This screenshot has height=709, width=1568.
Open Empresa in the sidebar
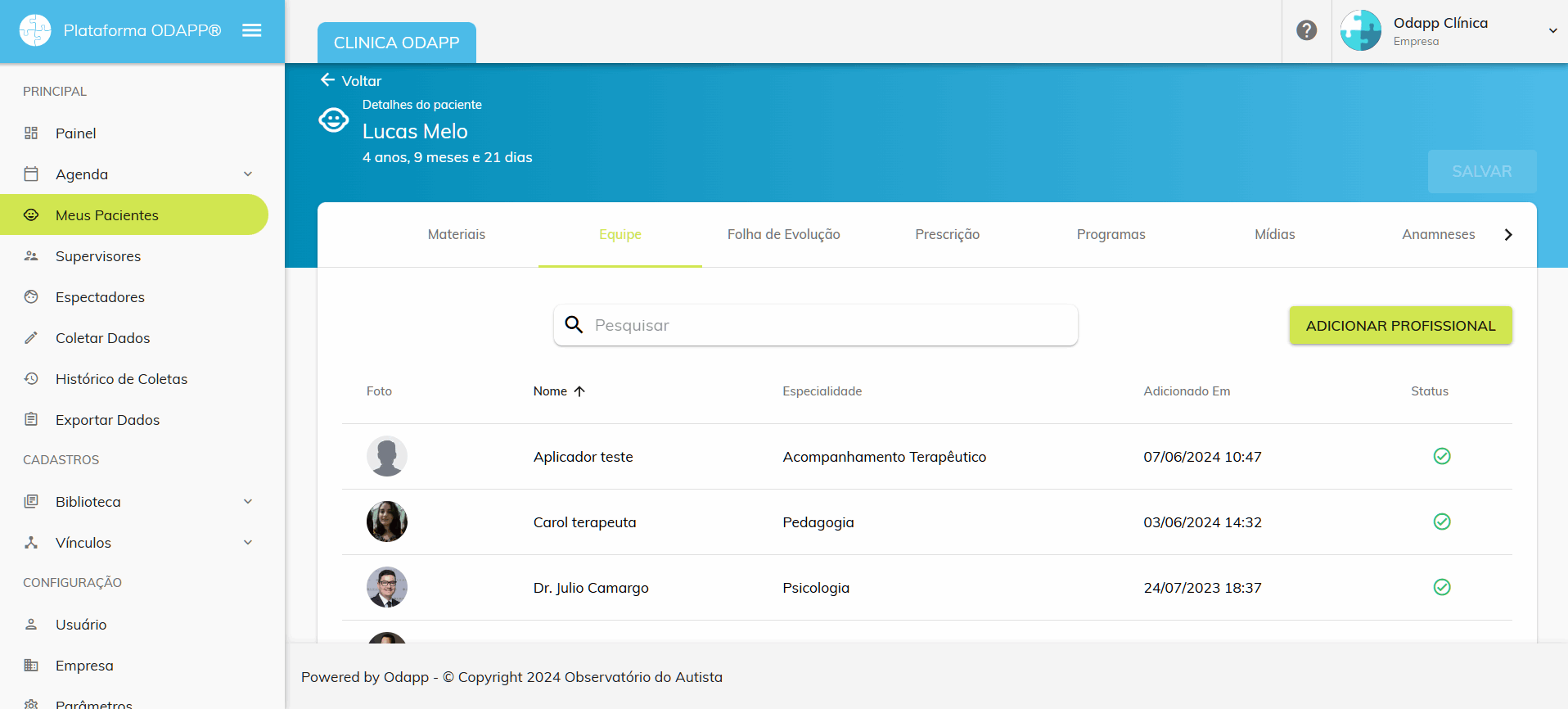(x=134, y=665)
